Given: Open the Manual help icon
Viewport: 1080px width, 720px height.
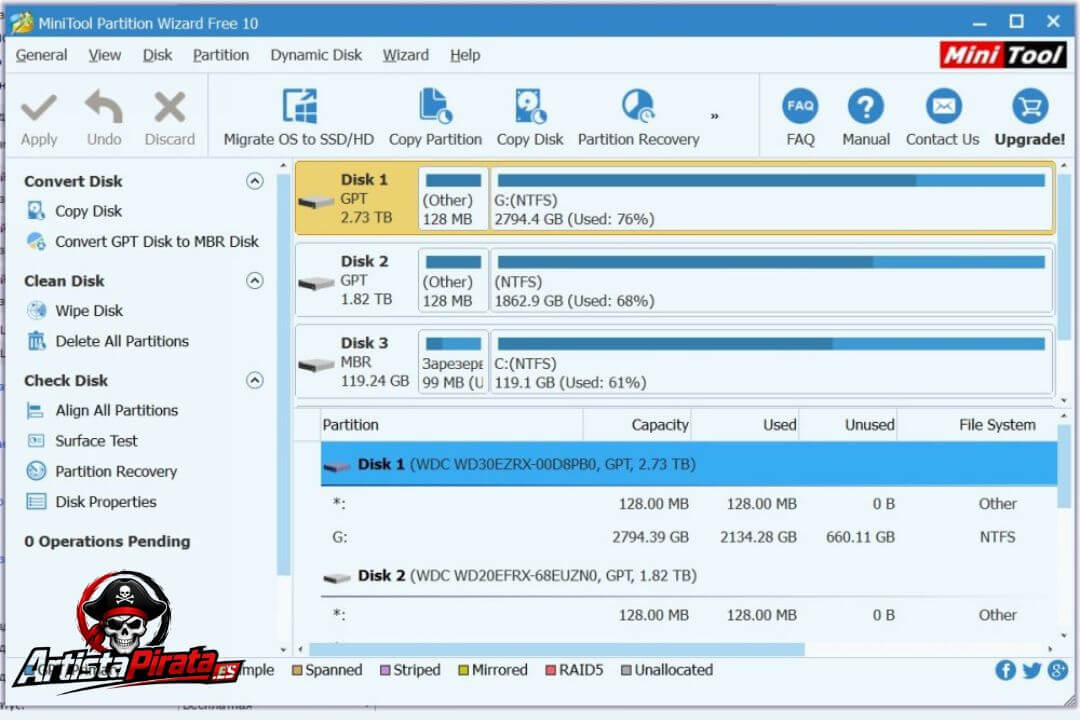Looking at the screenshot, I should 866,107.
